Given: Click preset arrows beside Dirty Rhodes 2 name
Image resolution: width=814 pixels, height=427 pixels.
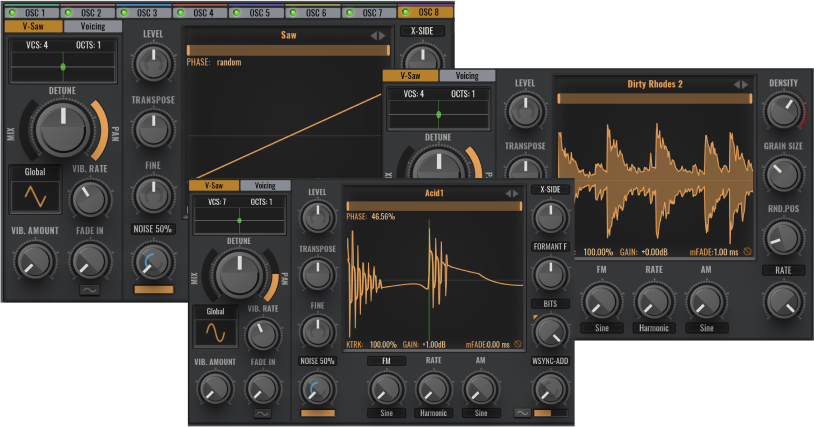Looking at the screenshot, I should (741, 85).
